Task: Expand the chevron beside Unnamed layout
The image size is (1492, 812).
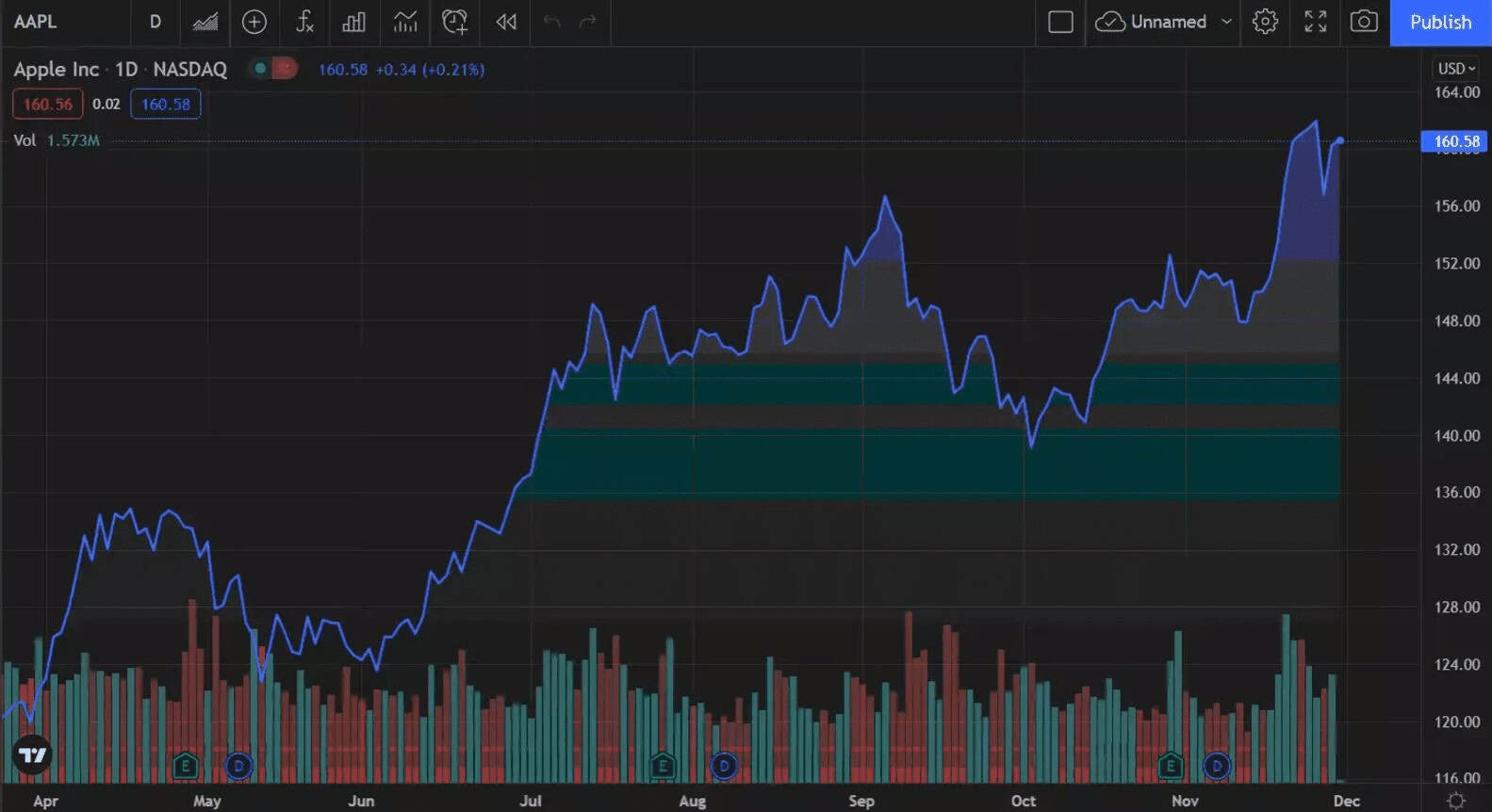Action: [x=1226, y=22]
